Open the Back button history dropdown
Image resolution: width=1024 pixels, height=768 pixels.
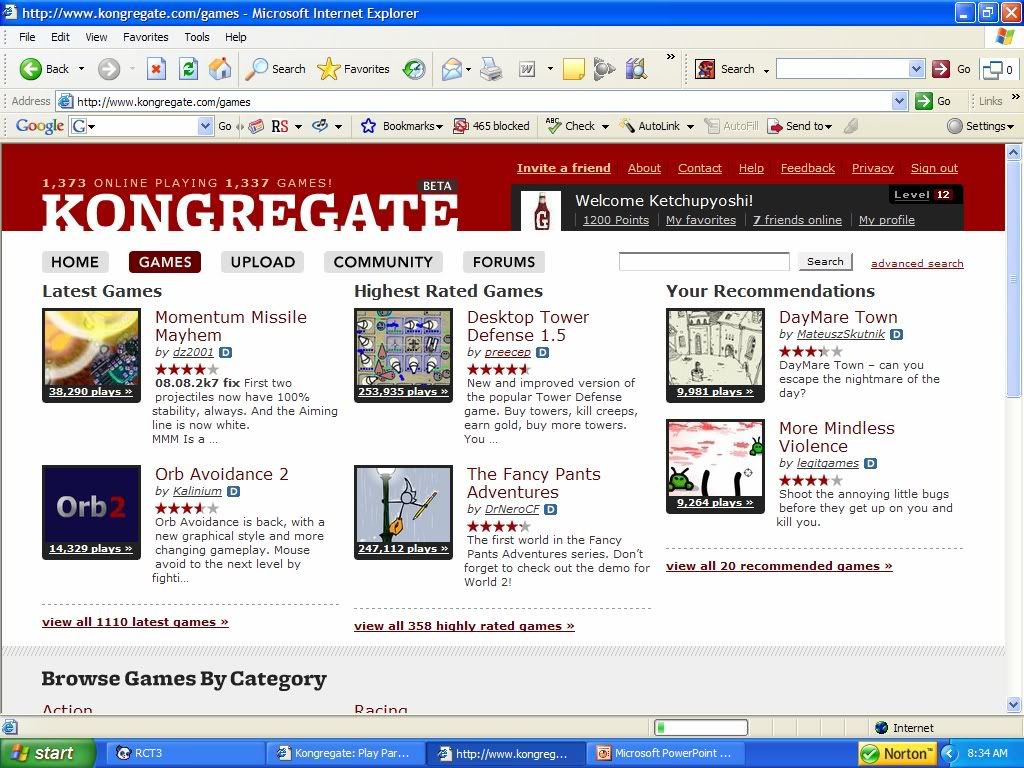81,69
